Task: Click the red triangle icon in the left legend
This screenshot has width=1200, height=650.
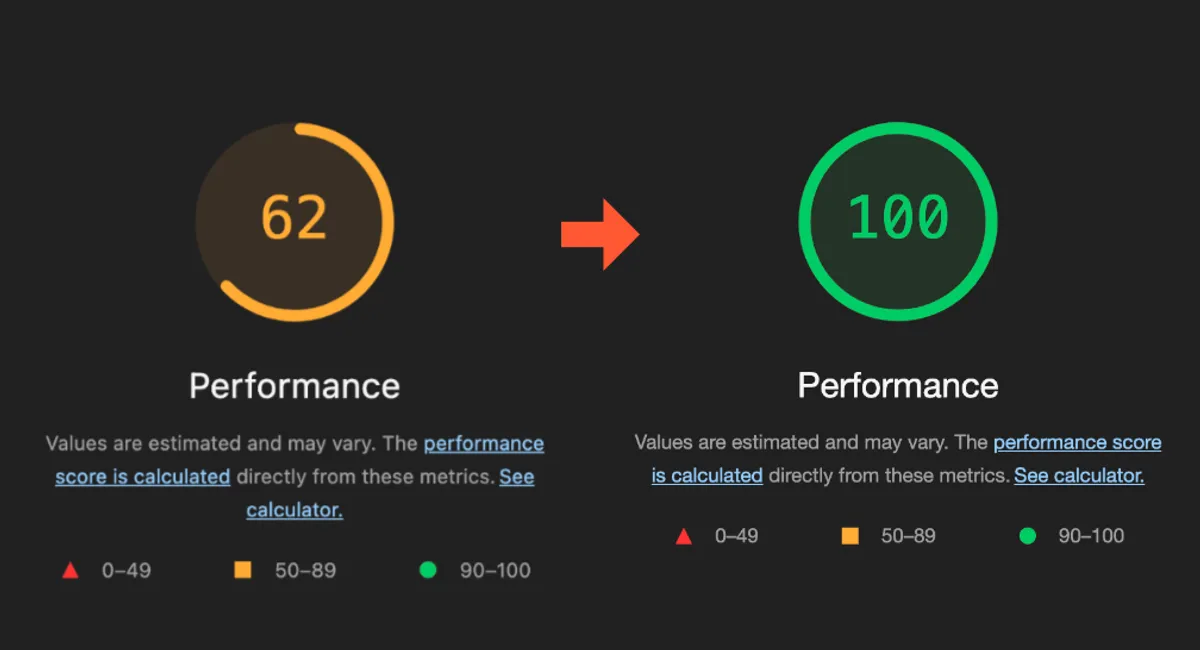Action: (x=70, y=571)
